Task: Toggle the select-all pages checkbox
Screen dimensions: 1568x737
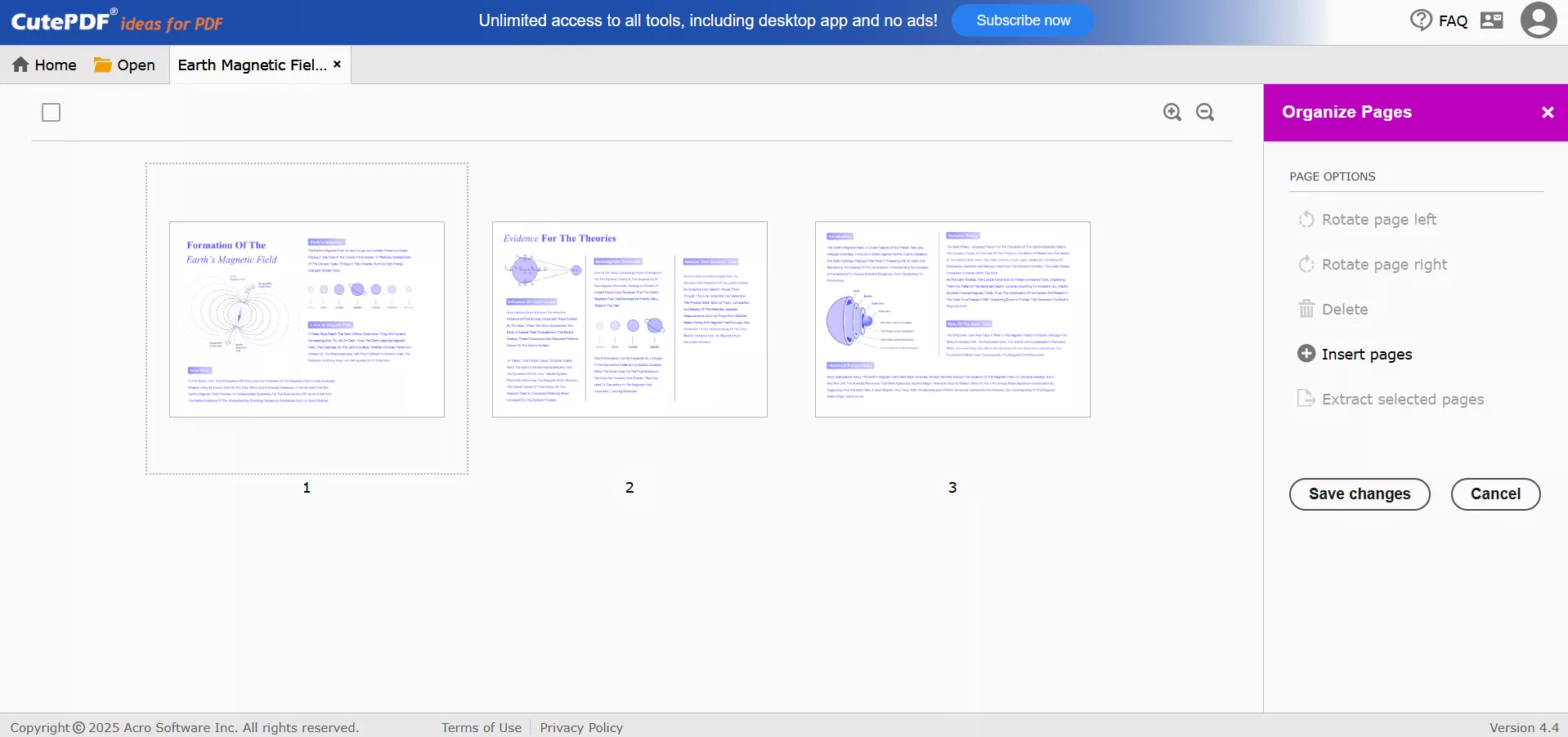Action: click(50, 112)
